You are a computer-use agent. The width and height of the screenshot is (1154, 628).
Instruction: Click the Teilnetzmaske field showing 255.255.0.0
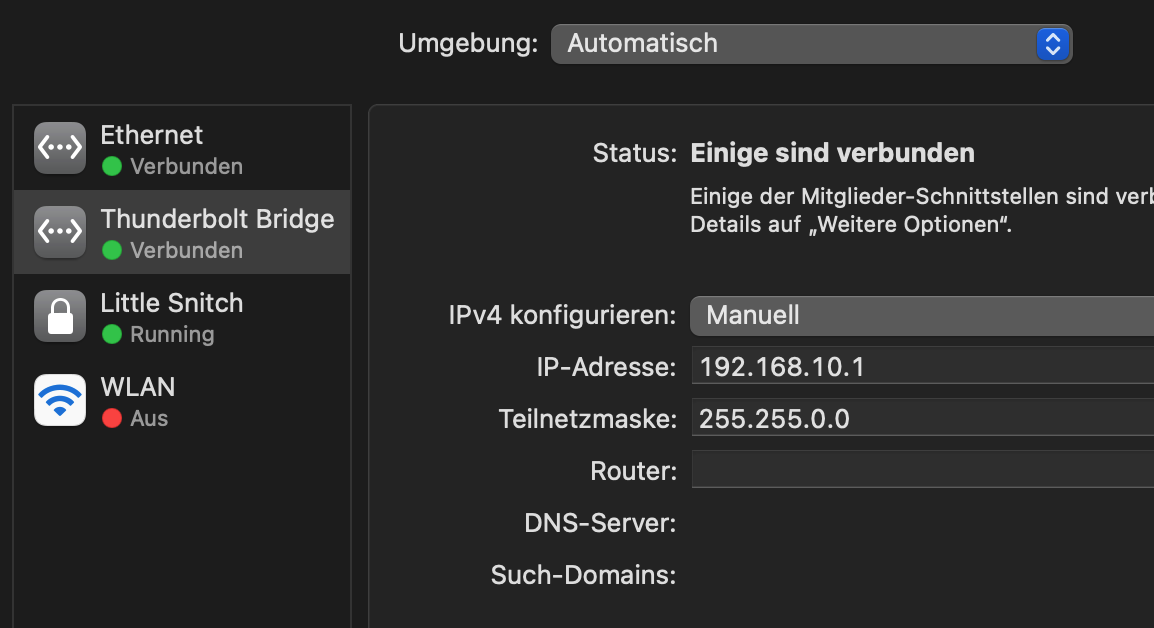coord(920,418)
